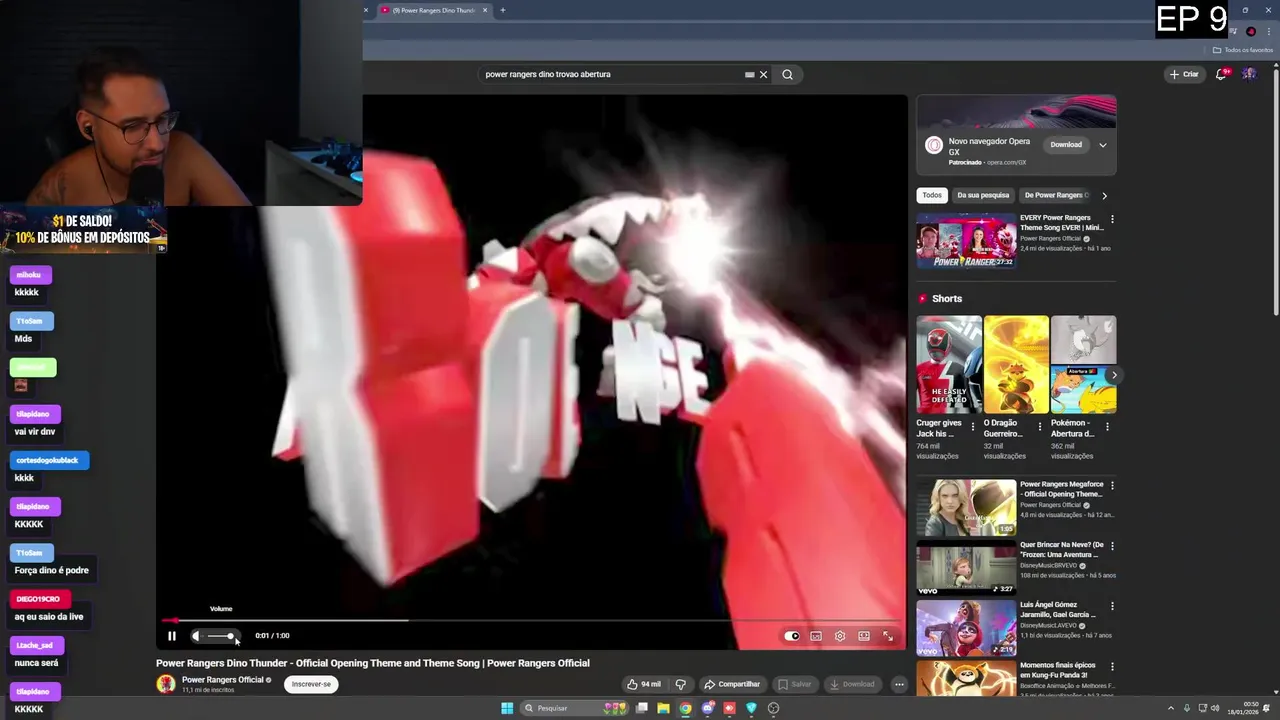Switch to the Power Rangers Dino Thunder browser tab
This screenshot has height=720, width=1280.
pos(434,10)
